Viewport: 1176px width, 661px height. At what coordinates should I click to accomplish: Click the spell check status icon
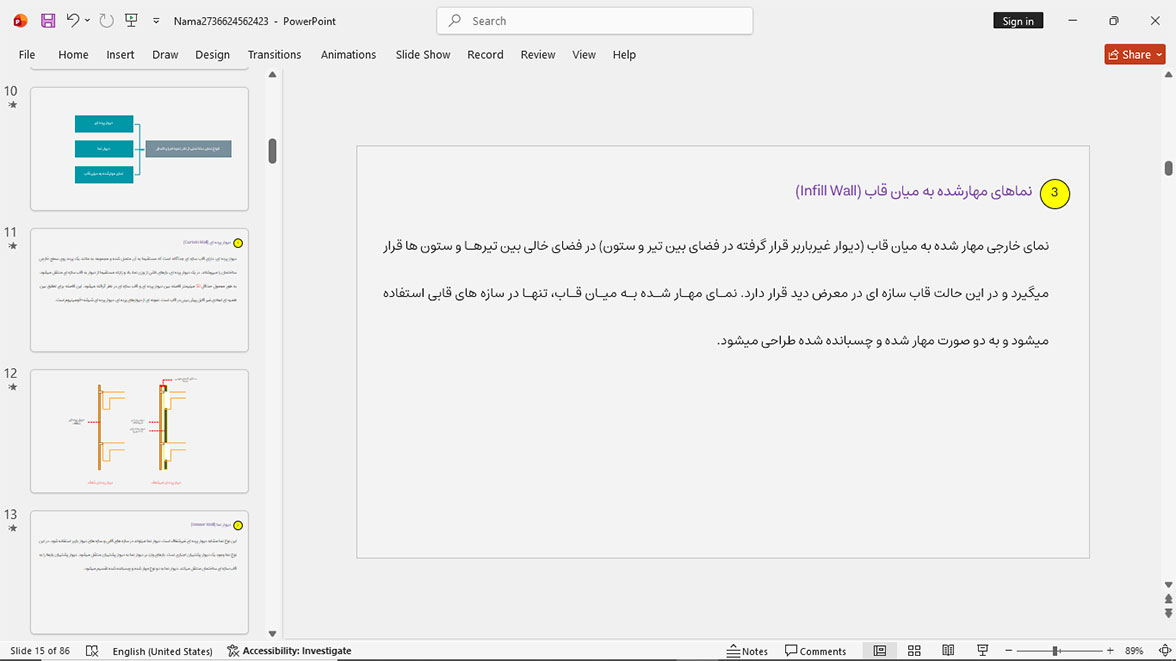(x=92, y=650)
